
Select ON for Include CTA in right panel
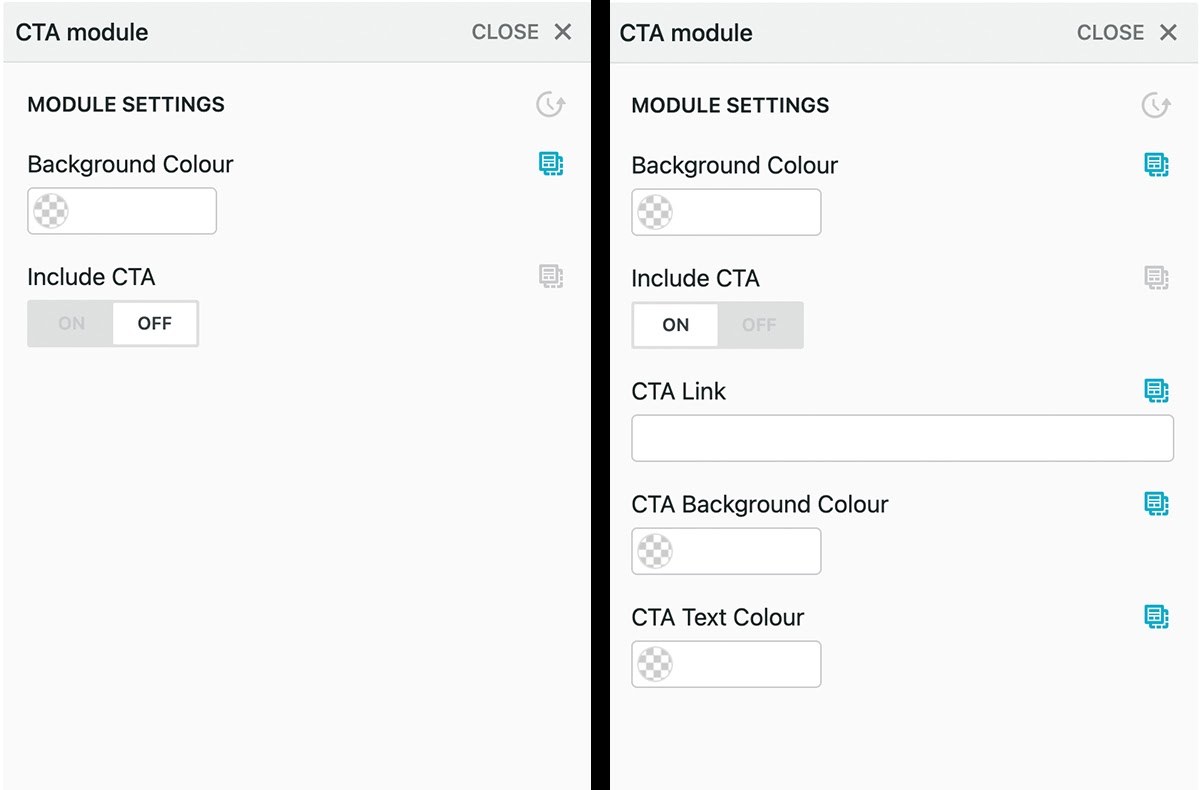tap(676, 325)
